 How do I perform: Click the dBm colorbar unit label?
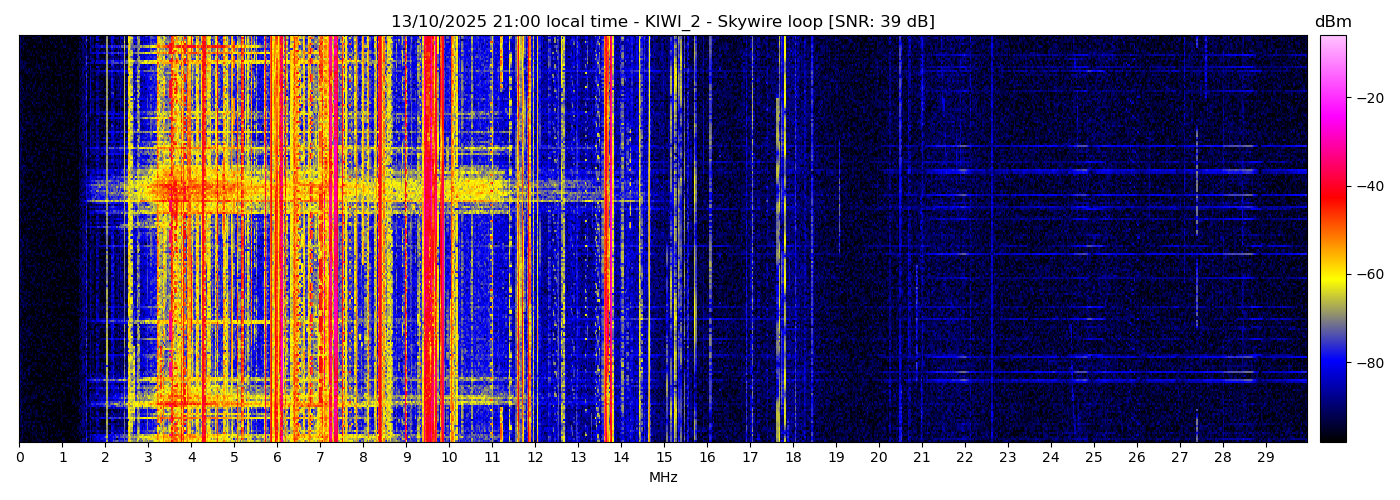tap(1332, 22)
